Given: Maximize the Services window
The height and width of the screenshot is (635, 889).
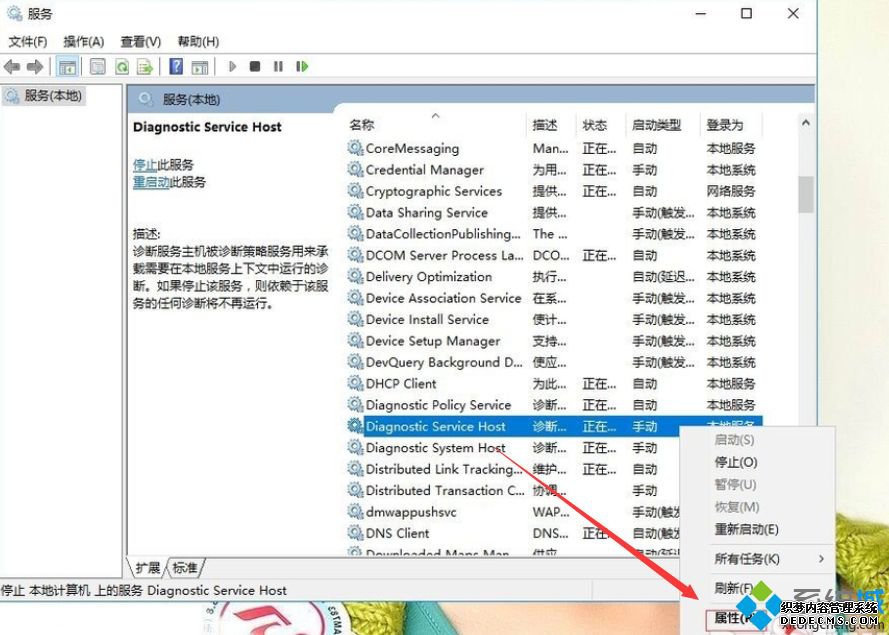Looking at the screenshot, I should [x=747, y=13].
